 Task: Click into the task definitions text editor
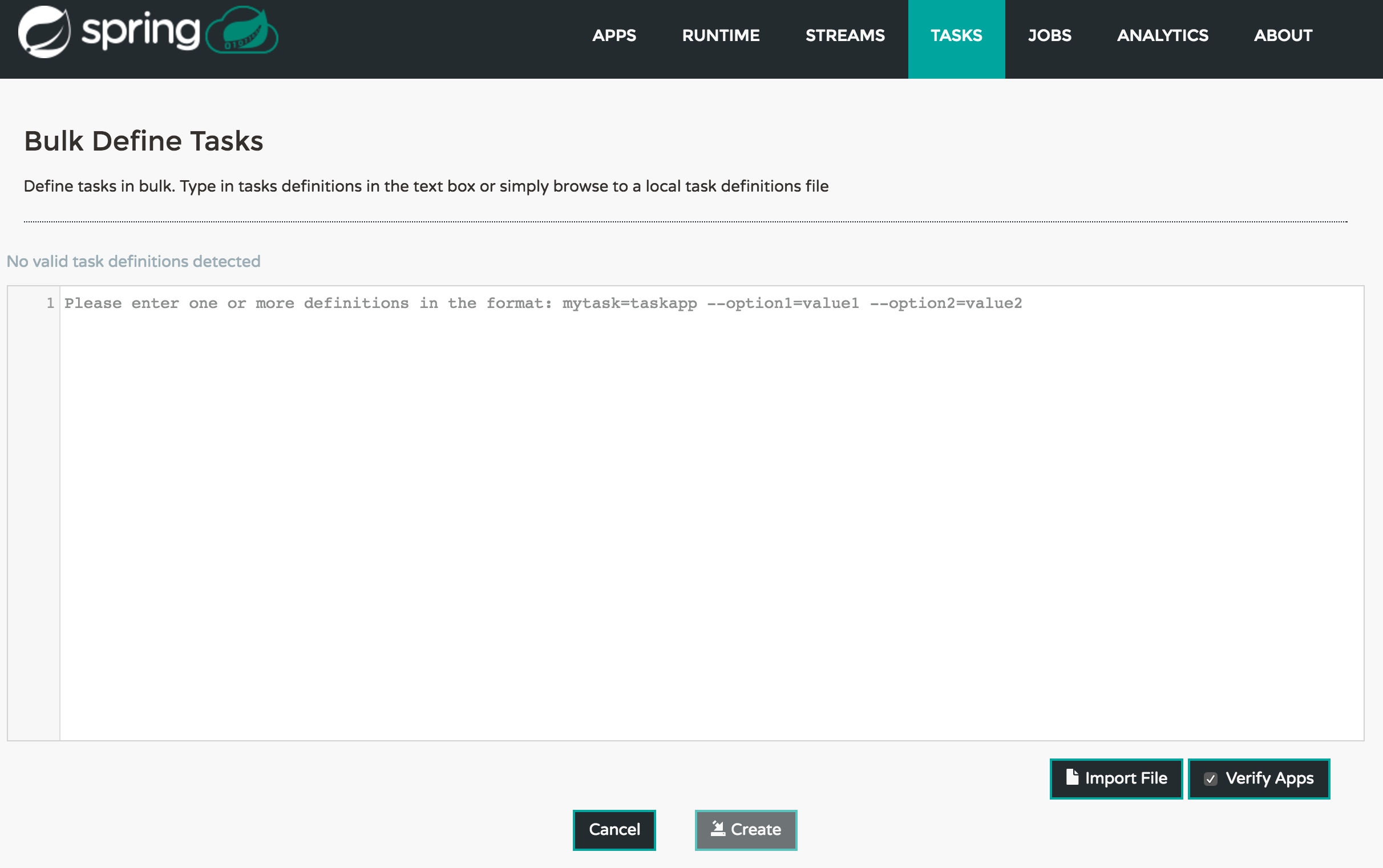click(711, 517)
